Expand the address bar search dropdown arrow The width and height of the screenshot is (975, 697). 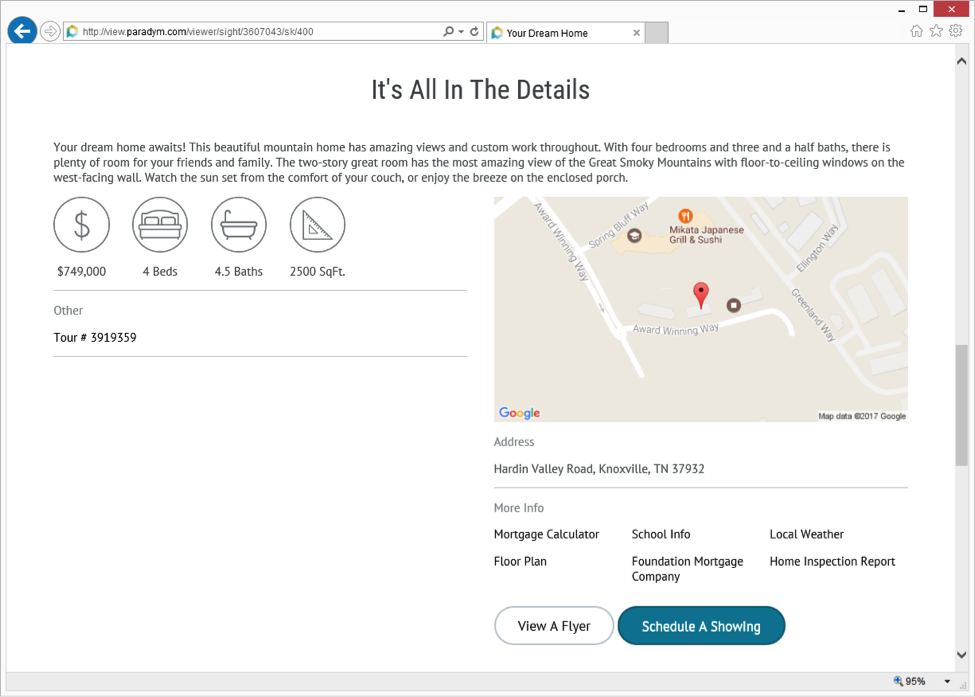(461, 32)
